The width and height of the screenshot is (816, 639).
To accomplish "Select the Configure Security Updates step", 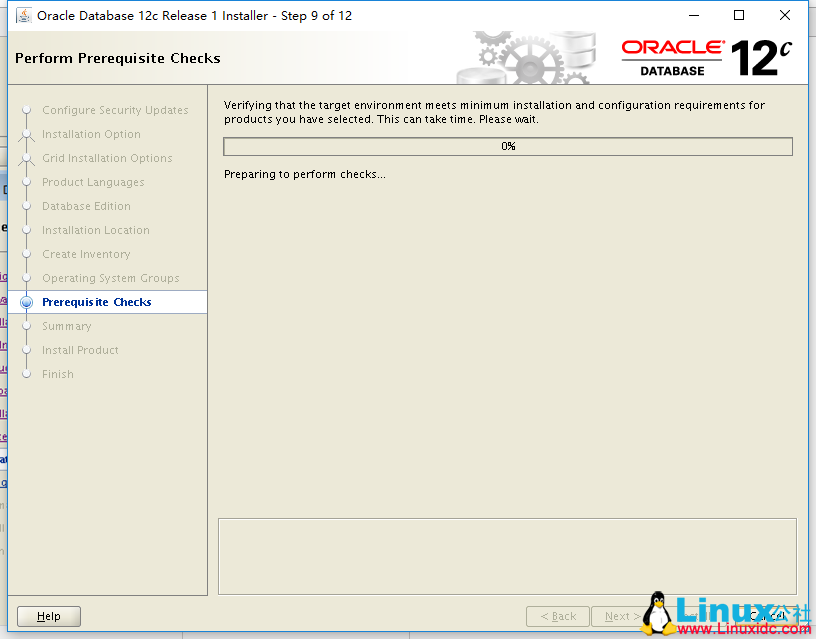I will coord(115,110).
